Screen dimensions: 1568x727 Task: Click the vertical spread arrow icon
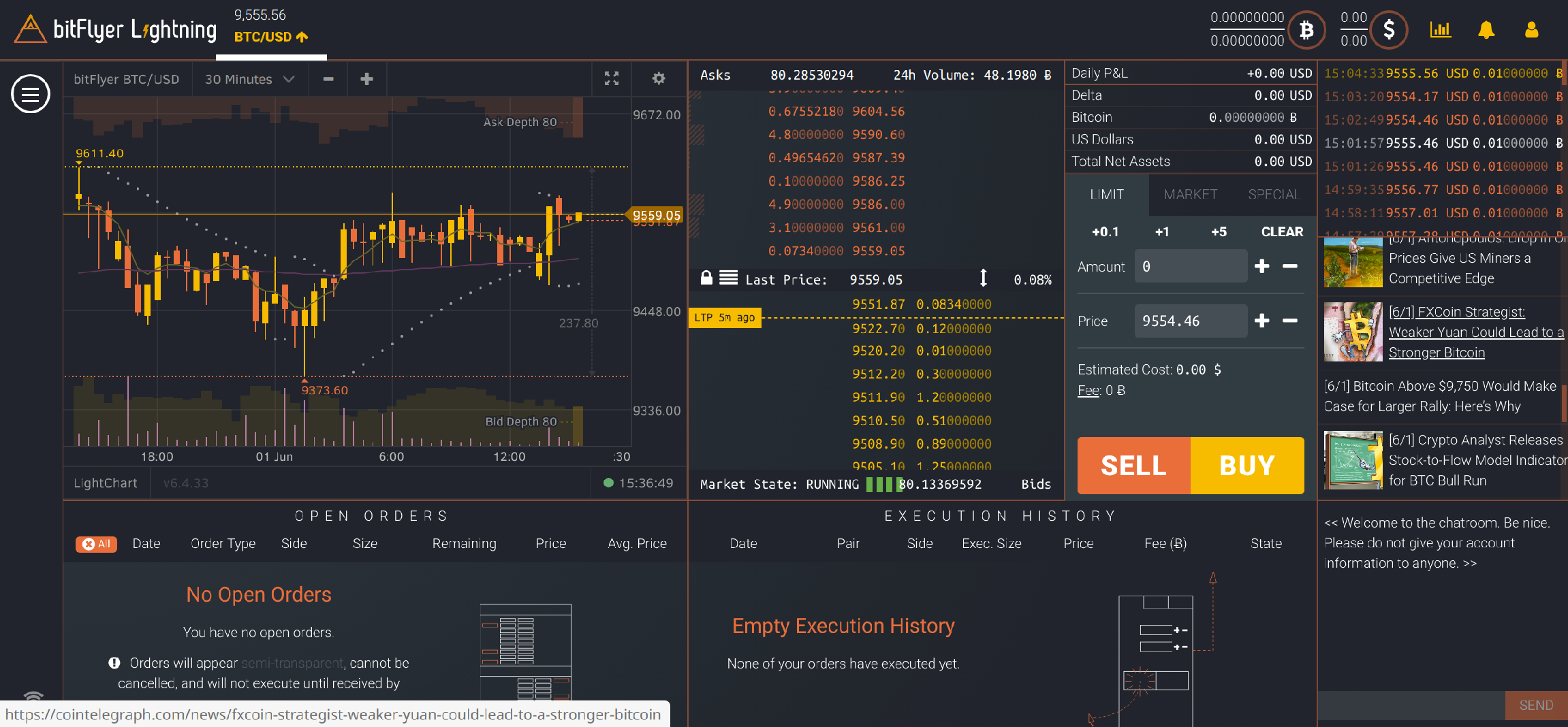click(x=983, y=278)
